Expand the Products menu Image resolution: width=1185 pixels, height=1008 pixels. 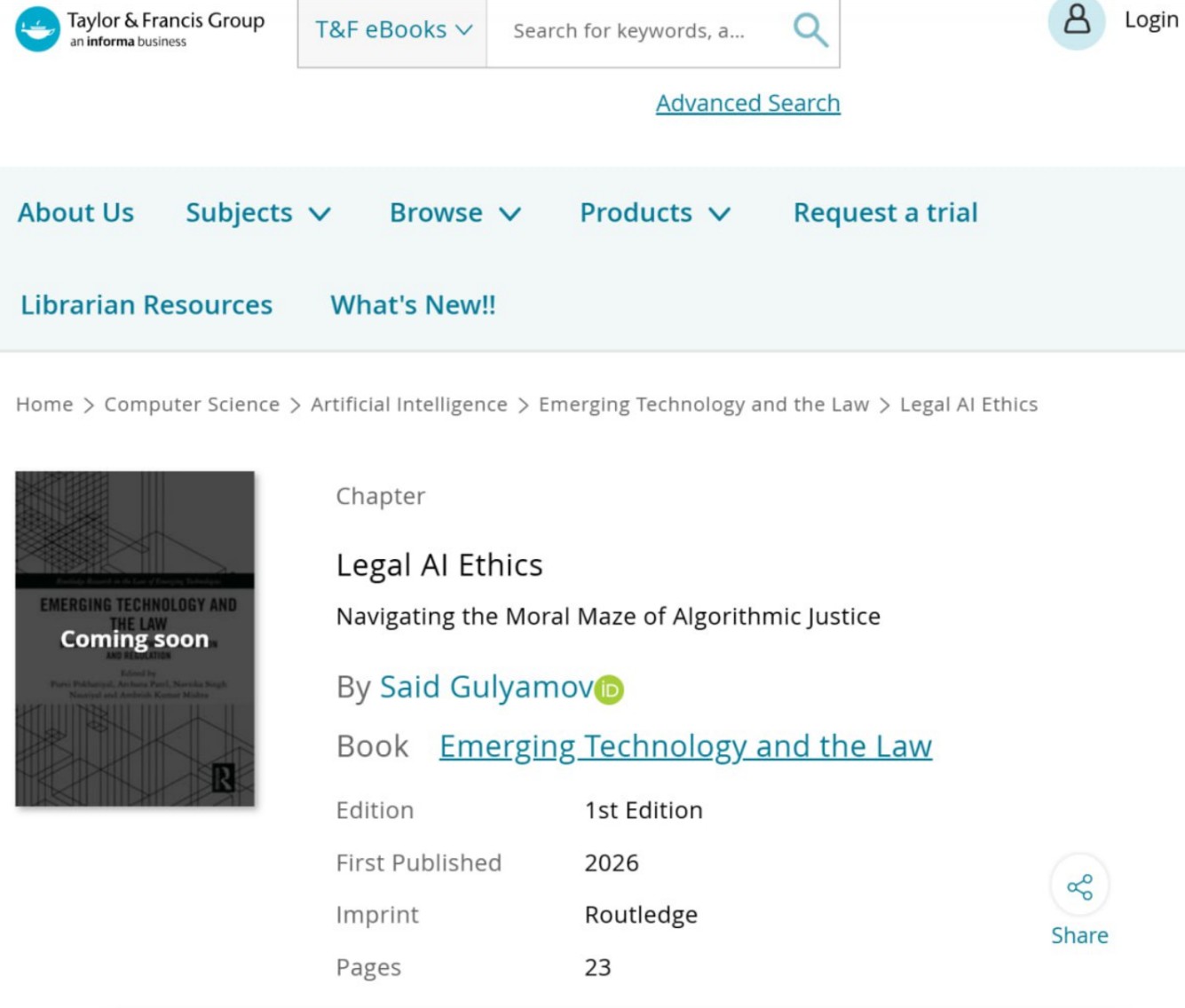(x=654, y=213)
